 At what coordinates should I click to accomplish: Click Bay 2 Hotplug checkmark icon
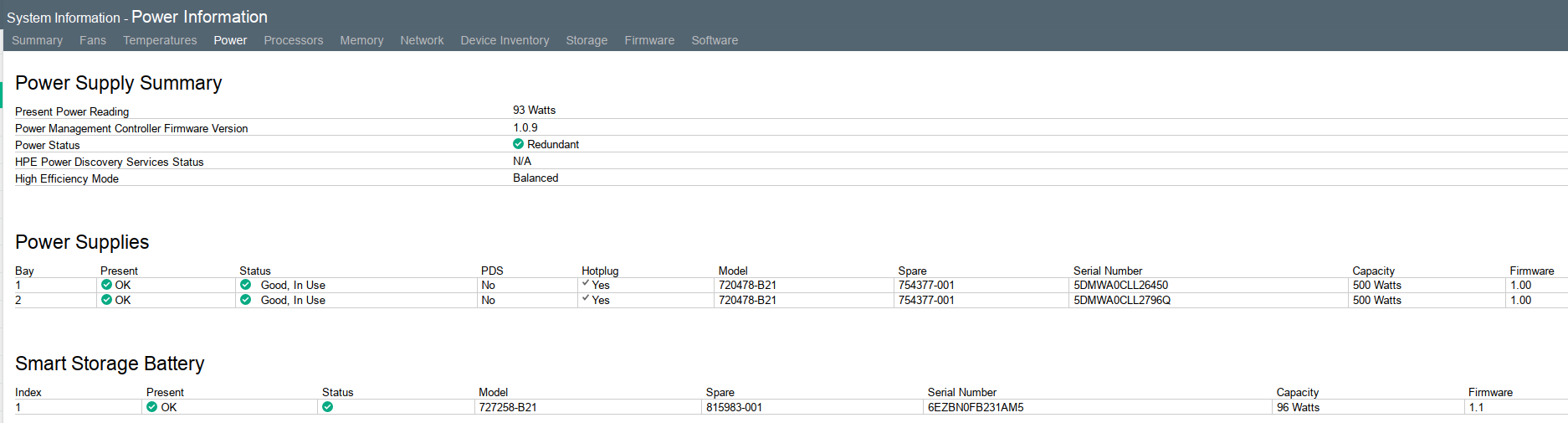586,298
